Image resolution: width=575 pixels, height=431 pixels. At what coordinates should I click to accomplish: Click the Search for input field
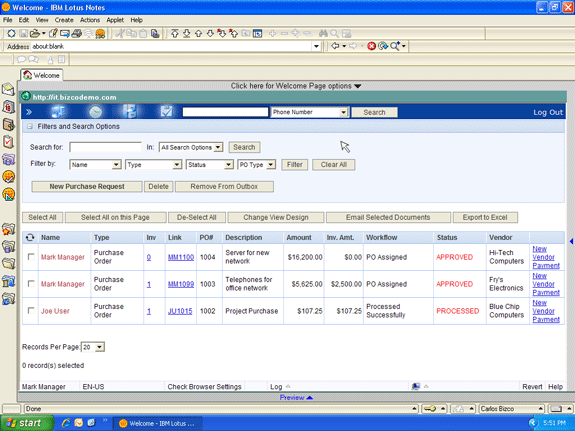click(x=105, y=147)
